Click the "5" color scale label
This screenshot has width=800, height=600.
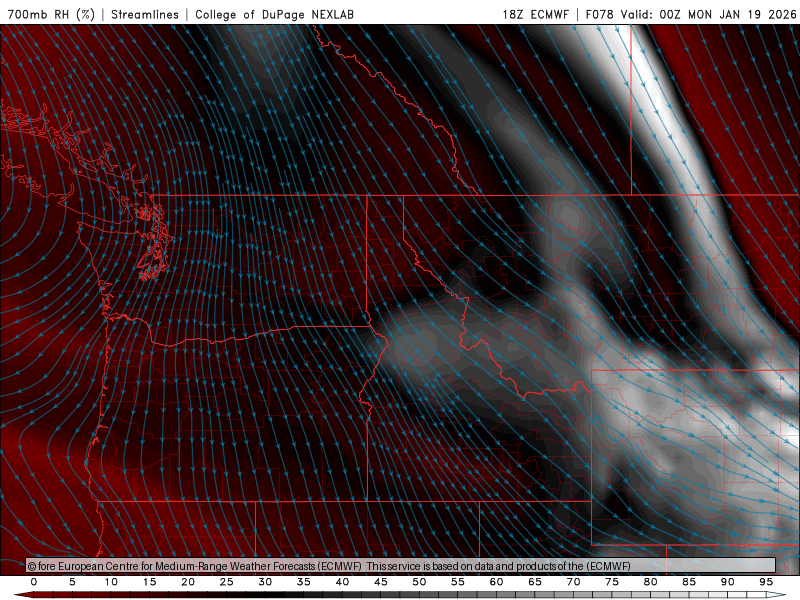pyautogui.click(x=72, y=582)
